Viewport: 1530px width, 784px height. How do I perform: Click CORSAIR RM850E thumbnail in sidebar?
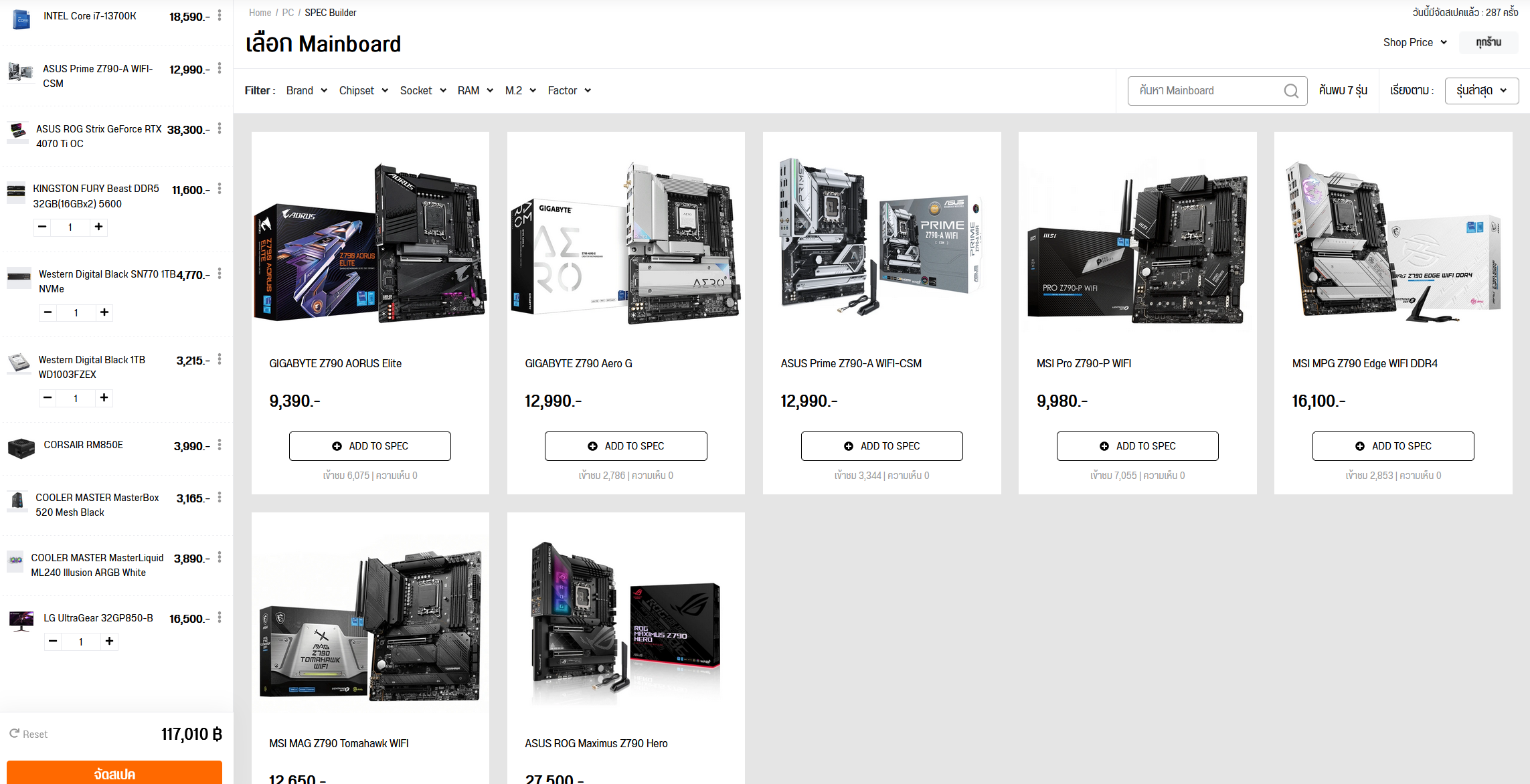21,448
